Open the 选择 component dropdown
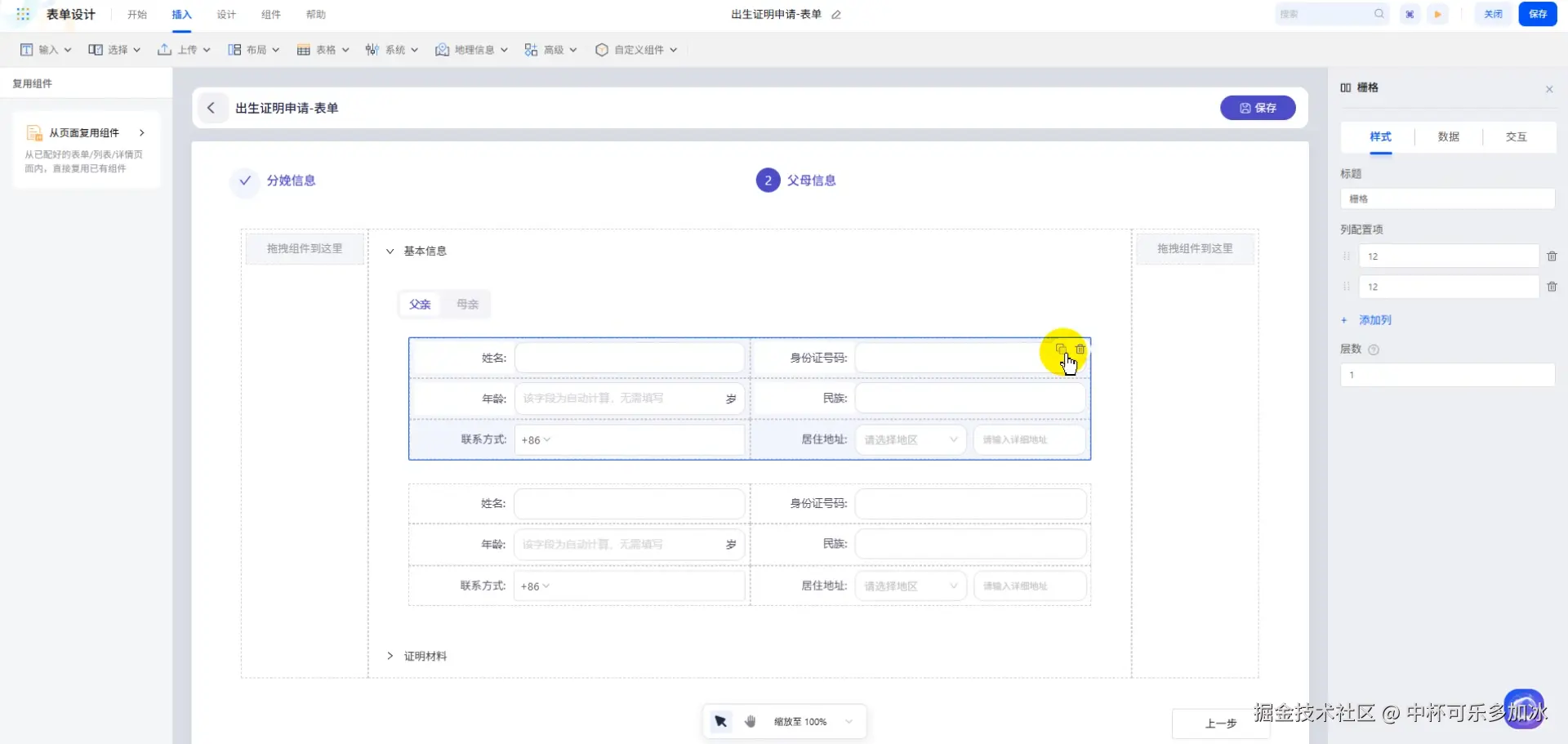1568x744 pixels. point(114,50)
